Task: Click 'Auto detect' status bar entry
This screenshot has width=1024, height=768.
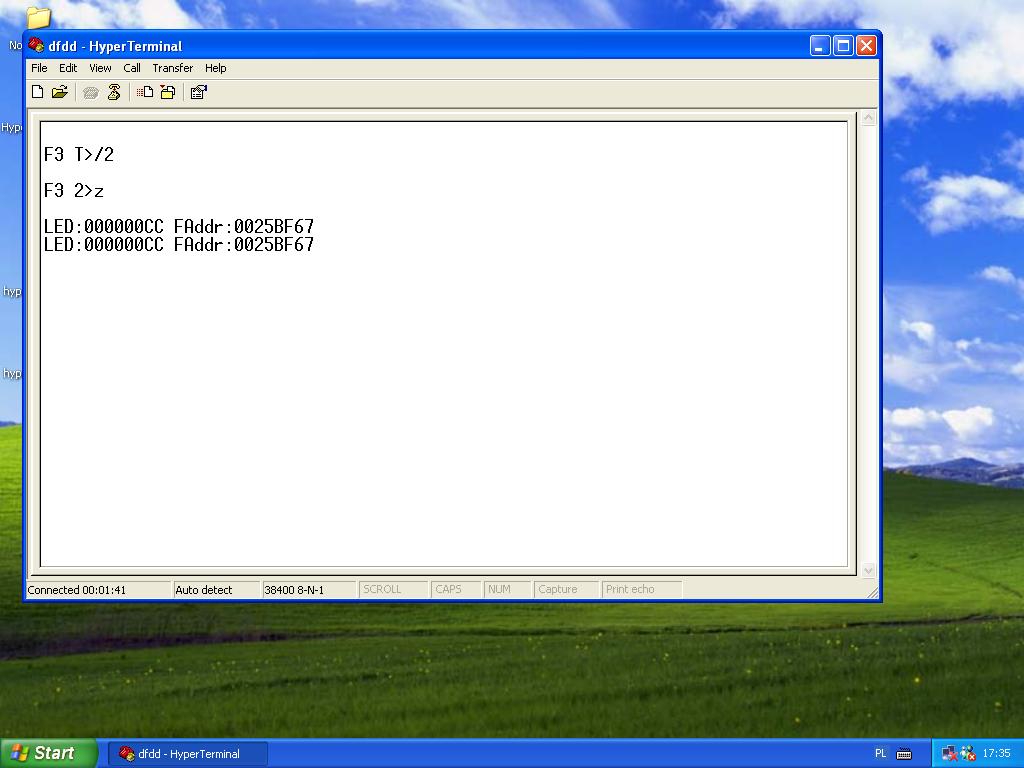Action: [204, 590]
